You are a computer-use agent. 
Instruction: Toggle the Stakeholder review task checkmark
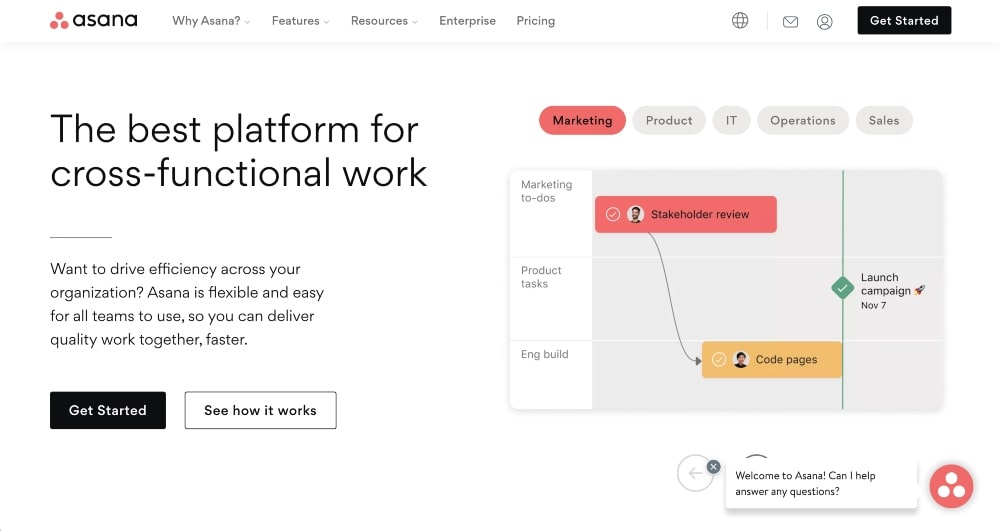tap(613, 214)
